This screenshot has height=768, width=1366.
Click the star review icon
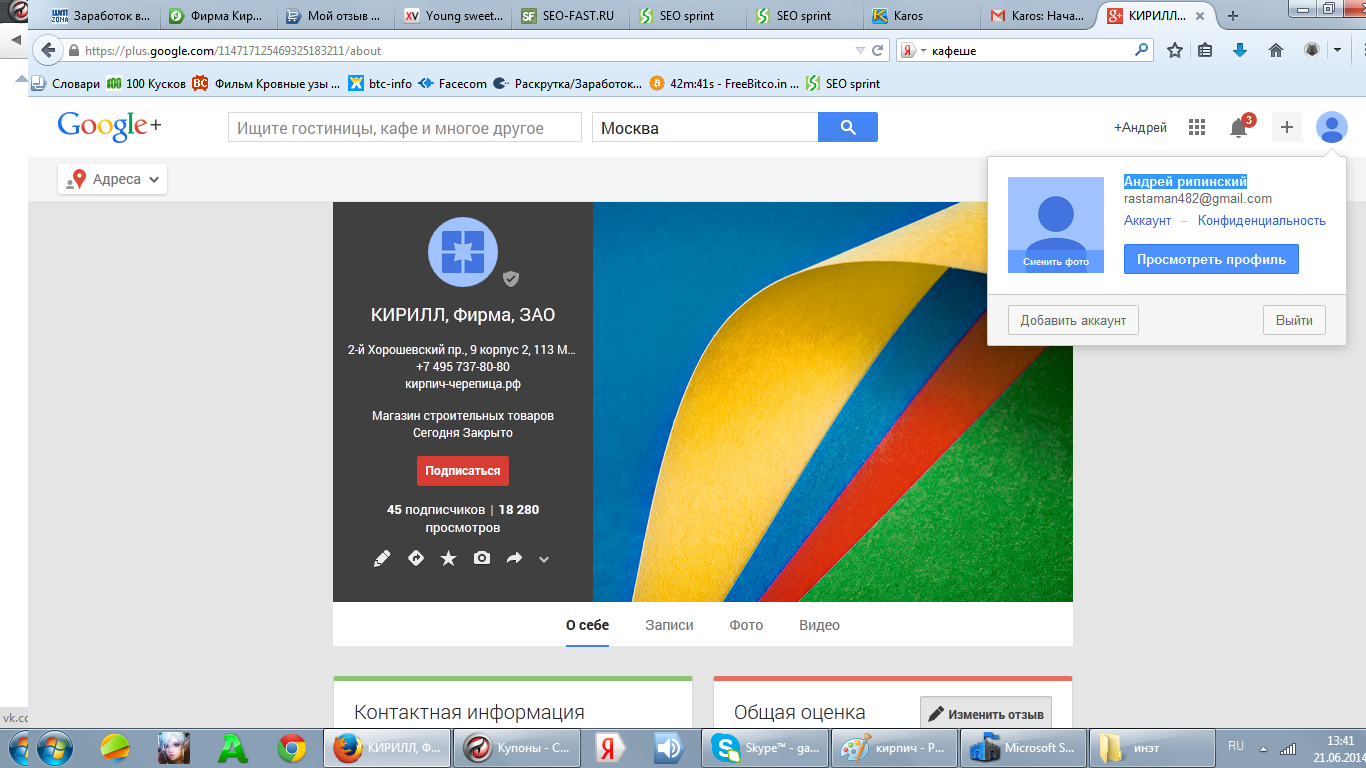448,558
